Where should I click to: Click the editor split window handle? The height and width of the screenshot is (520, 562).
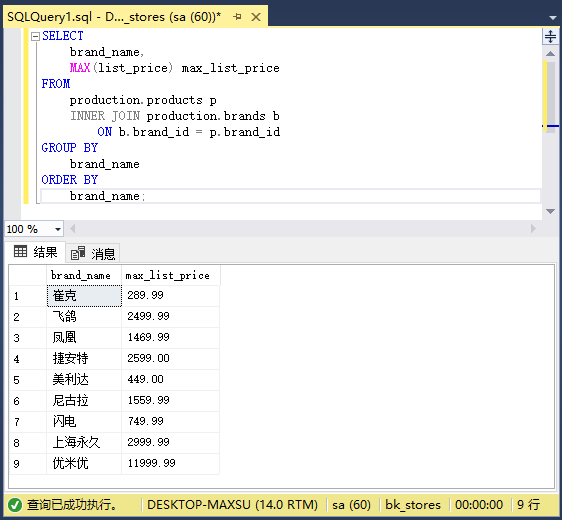tap(550, 37)
